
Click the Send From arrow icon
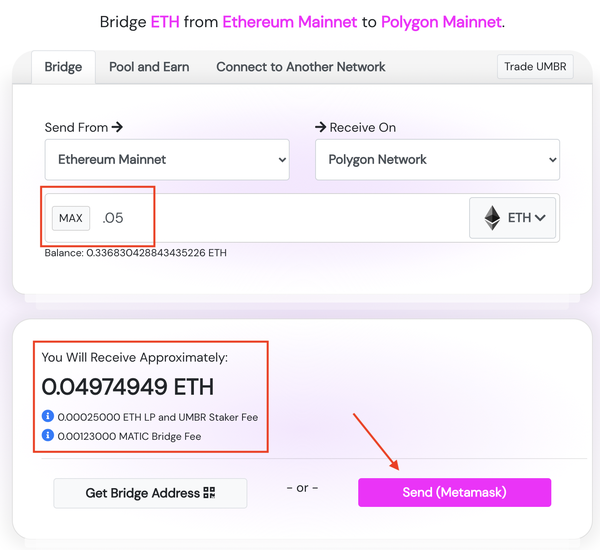pos(117,127)
